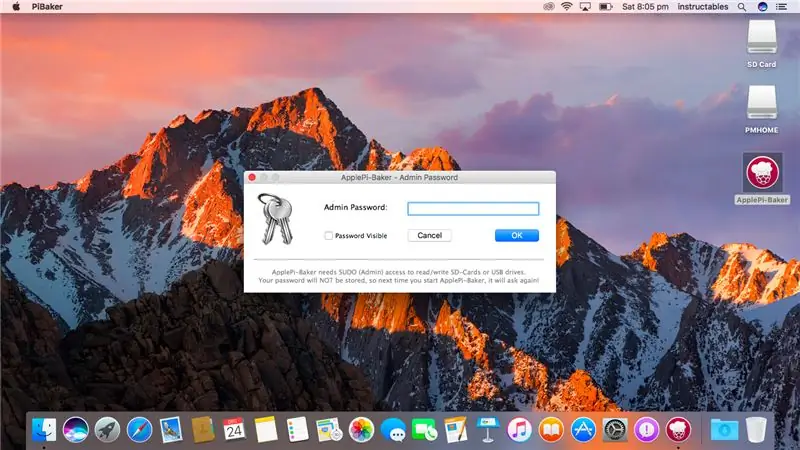Open Launchpad rocket icon in dock
The width and height of the screenshot is (800, 450).
coord(107,430)
